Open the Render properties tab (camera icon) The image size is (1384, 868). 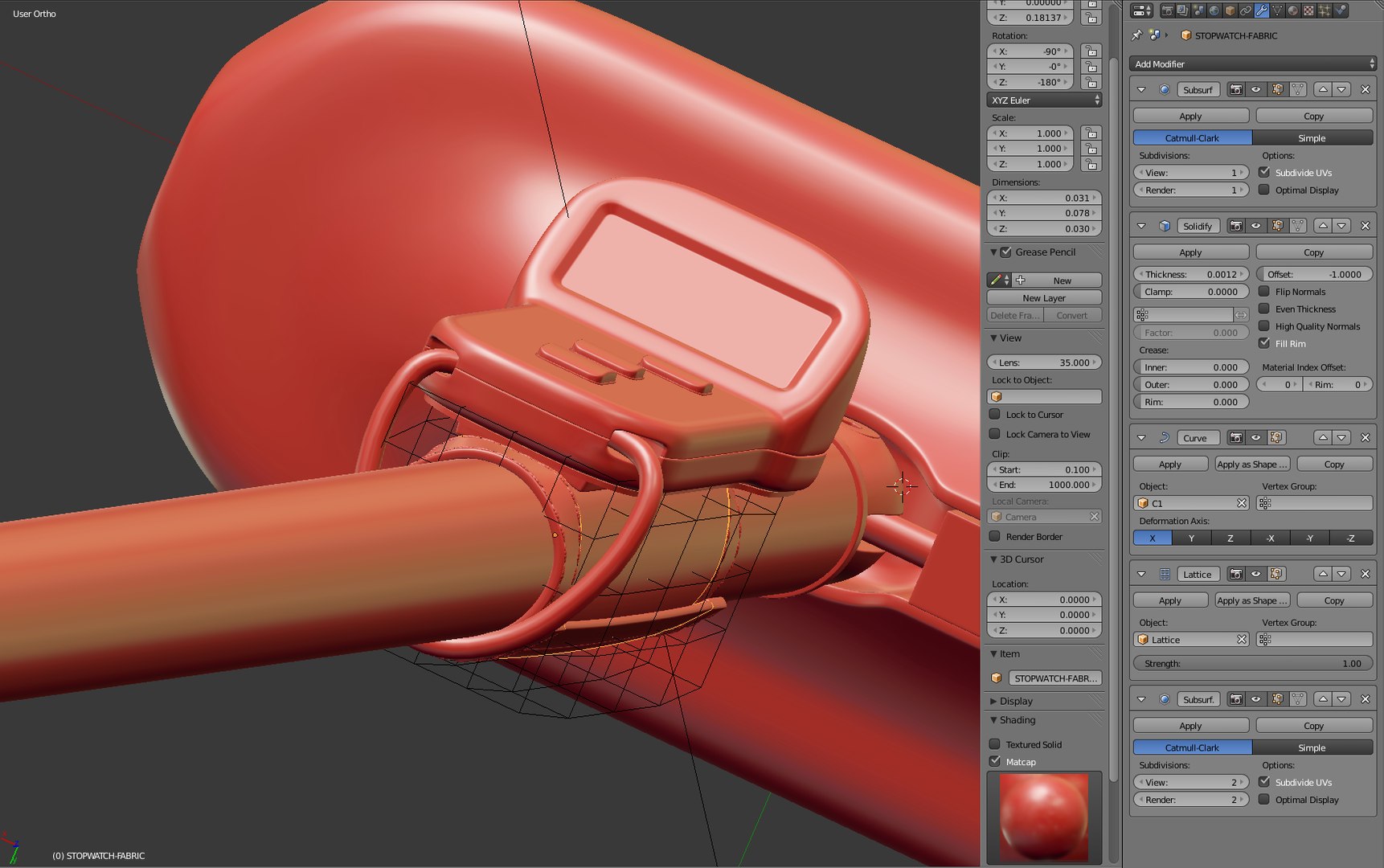pos(1168,10)
